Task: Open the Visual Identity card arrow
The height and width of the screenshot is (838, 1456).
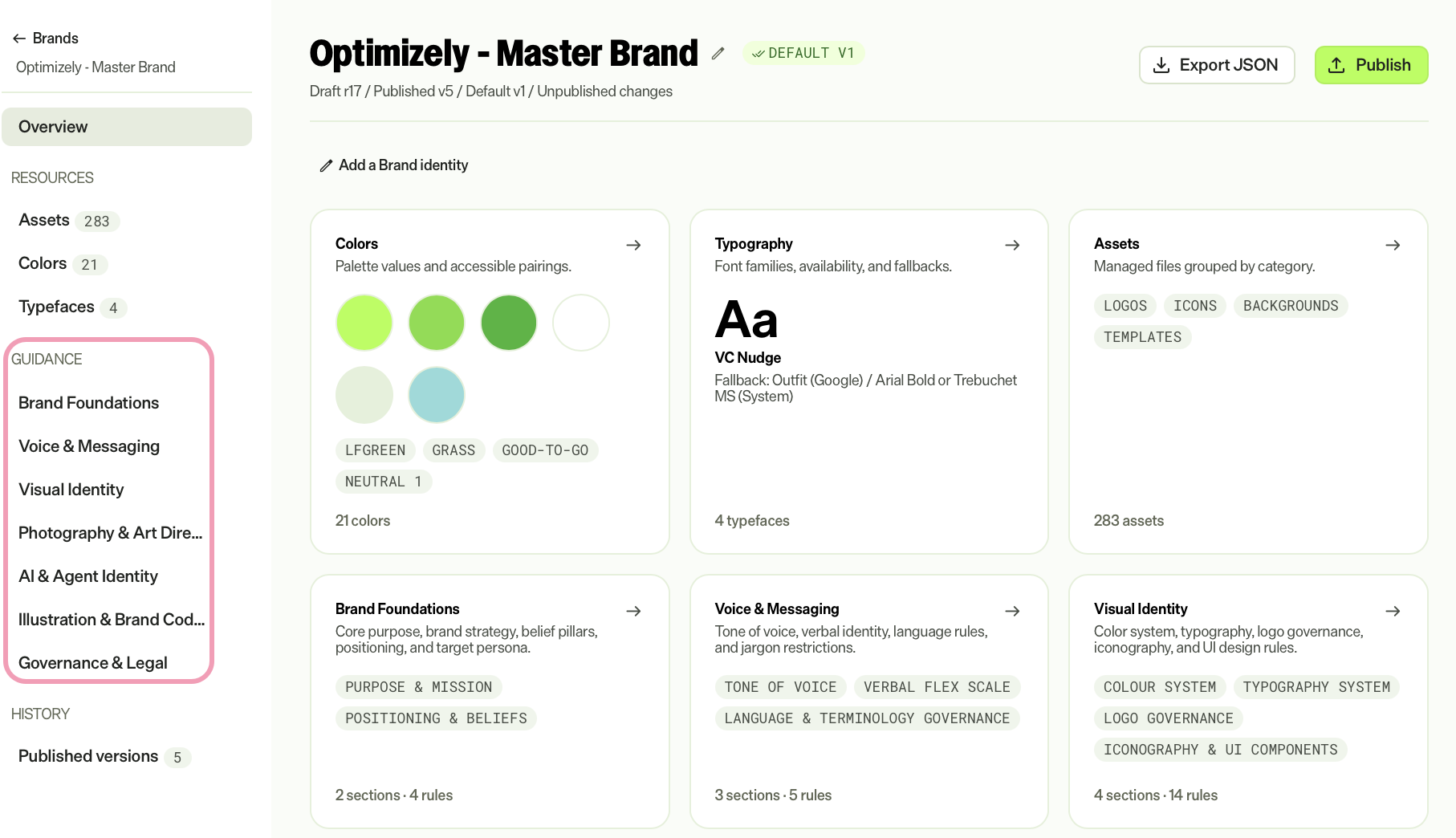Action: (1393, 611)
